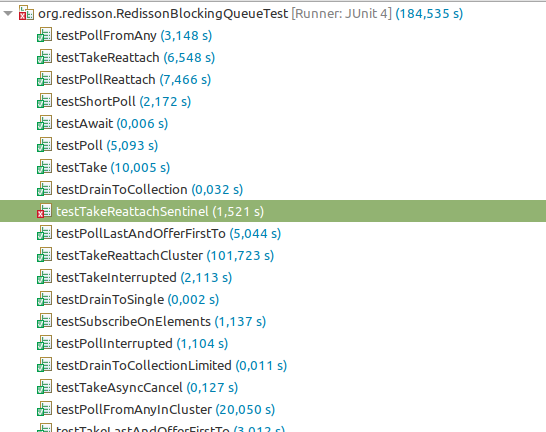This screenshot has width=546, height=432.
Task: Click the icon beside testPollLastAndOfferFirstTo
Action: point(45,233)
